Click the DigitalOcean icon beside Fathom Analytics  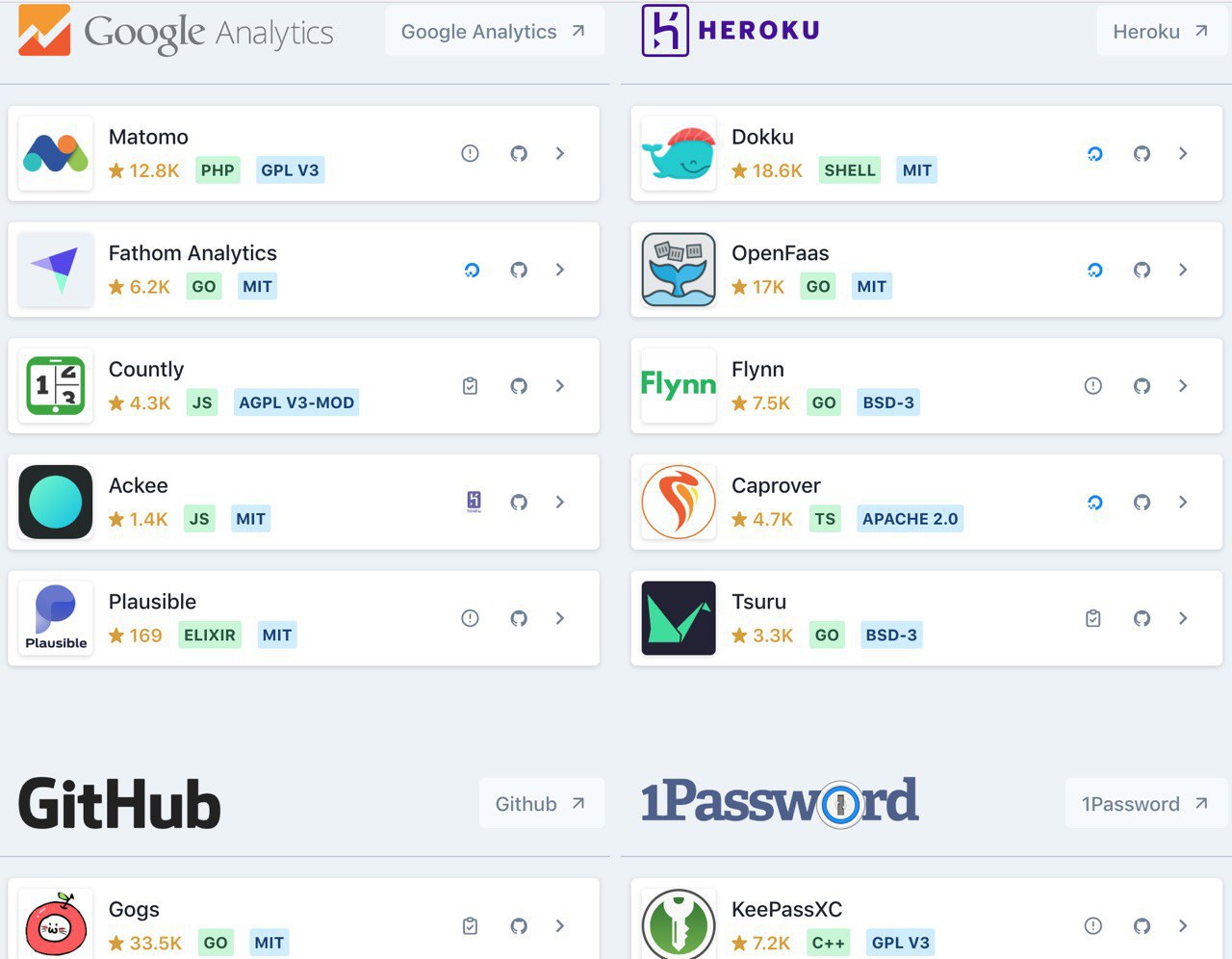tap(472, 271)
